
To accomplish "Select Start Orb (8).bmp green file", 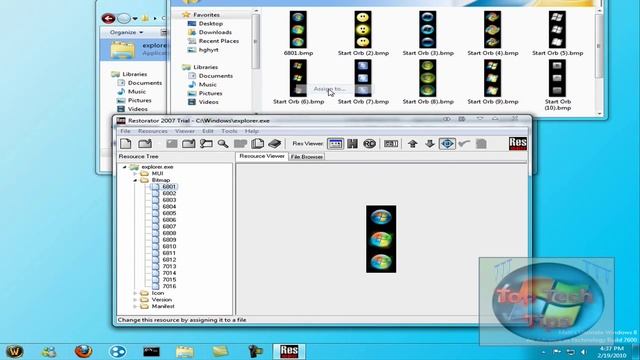I will 428,82.
